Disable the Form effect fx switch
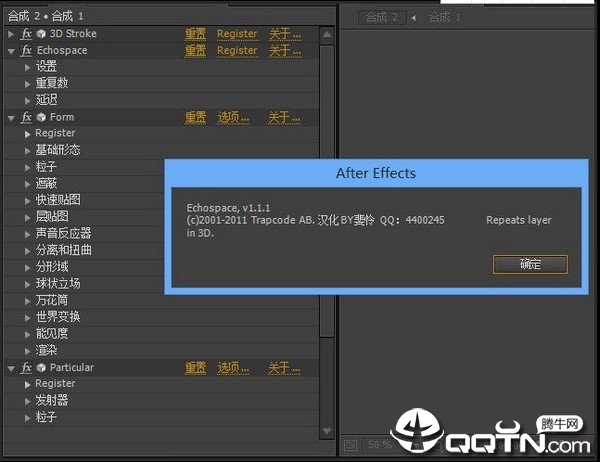 (x=27, y=117)
